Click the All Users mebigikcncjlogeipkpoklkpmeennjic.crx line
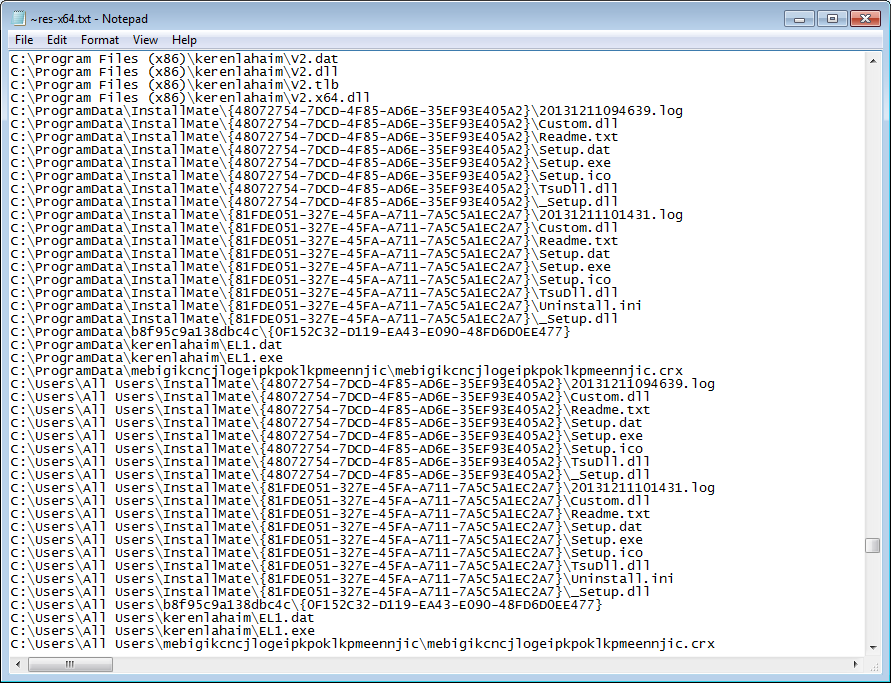 [x=363, y=644]
